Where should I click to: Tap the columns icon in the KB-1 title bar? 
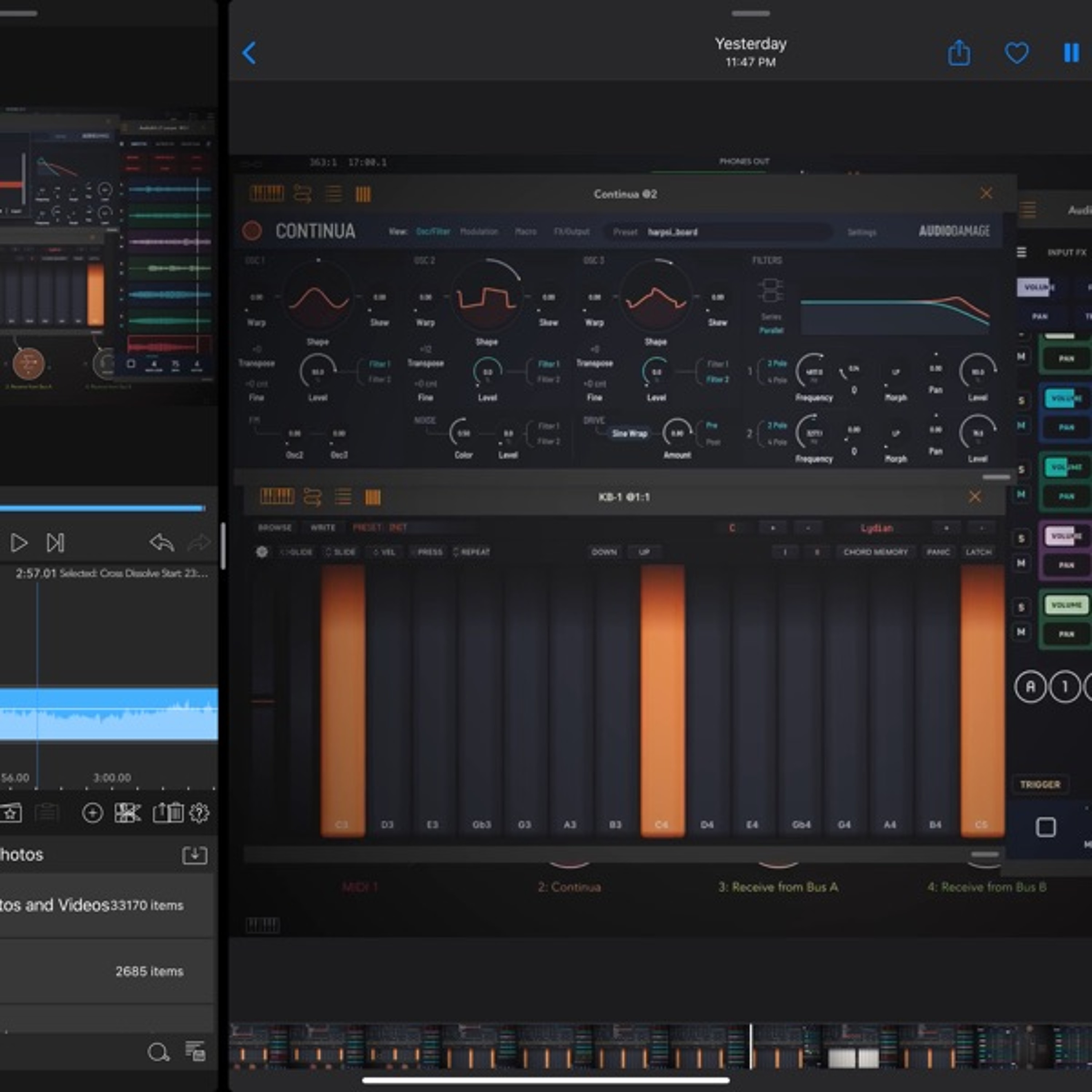point(372,497)
